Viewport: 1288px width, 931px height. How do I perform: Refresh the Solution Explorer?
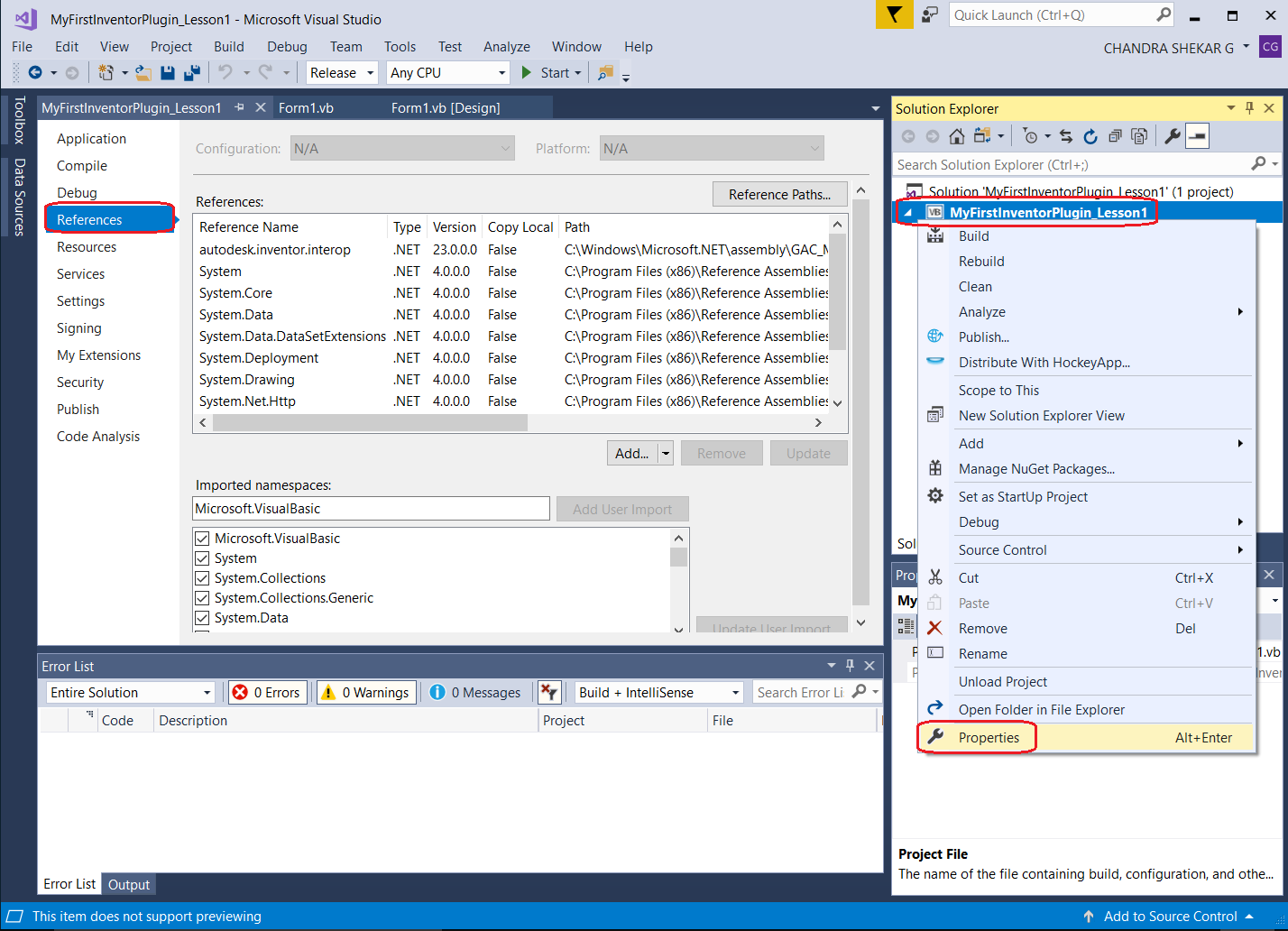click(1090, 136)
